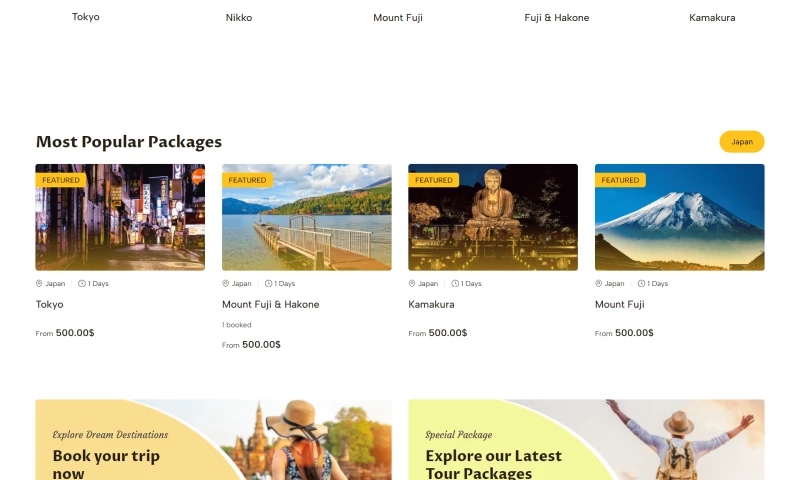Click the clock icon on Kamakura package

455,284
